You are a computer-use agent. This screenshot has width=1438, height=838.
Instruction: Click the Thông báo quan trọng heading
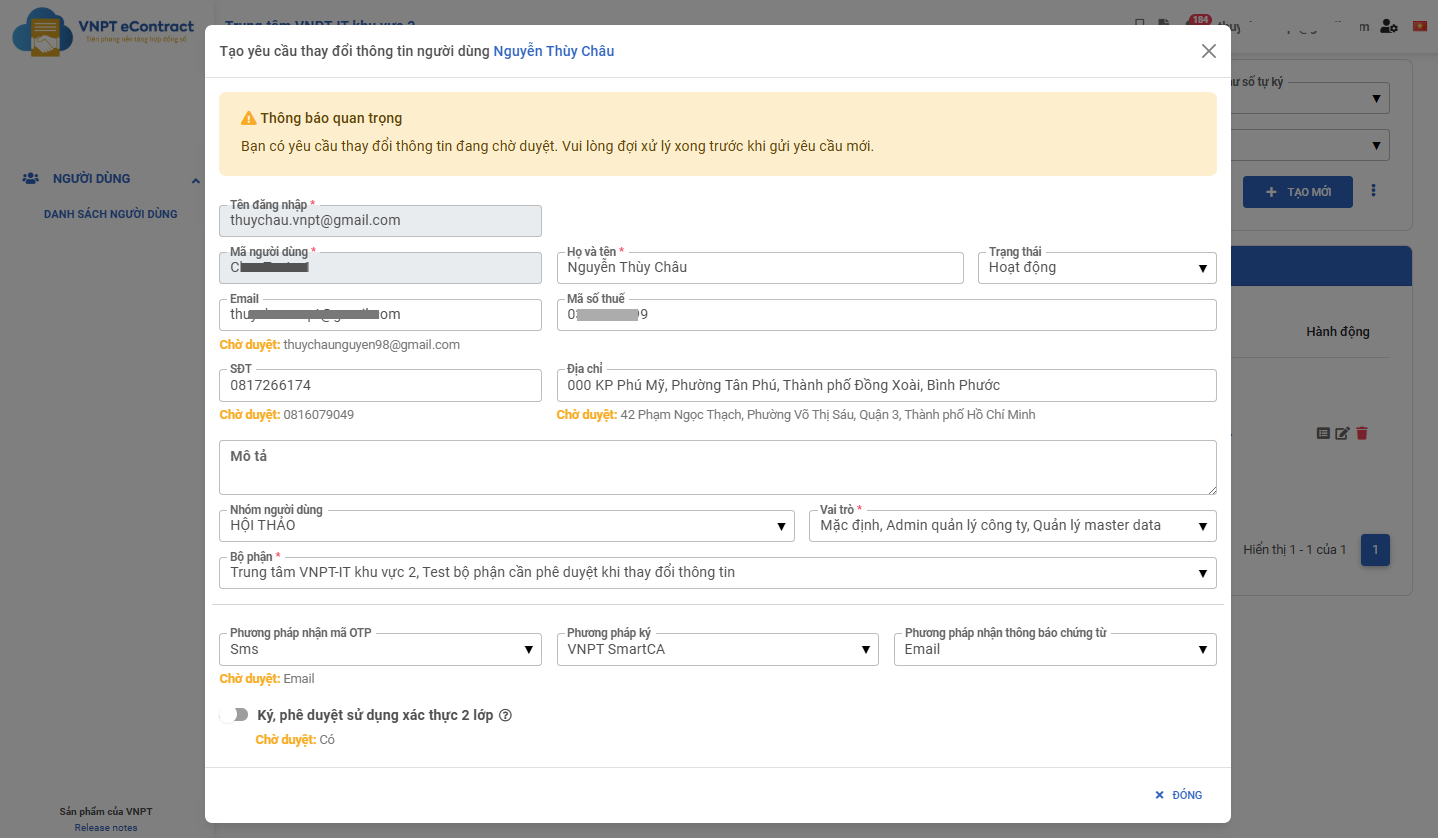click(x=331, y=118)
